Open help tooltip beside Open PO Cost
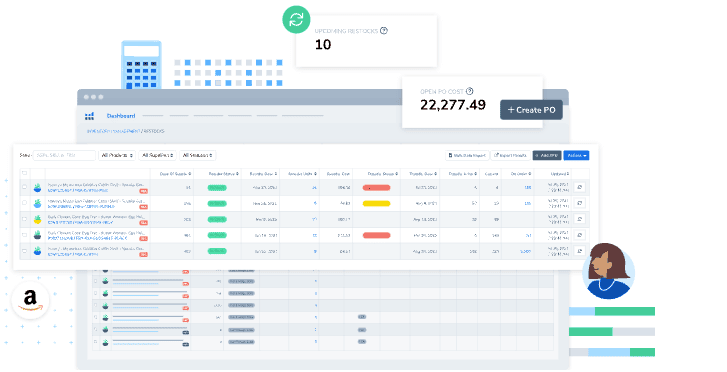The image size is (727, 372). pos(469,91)
